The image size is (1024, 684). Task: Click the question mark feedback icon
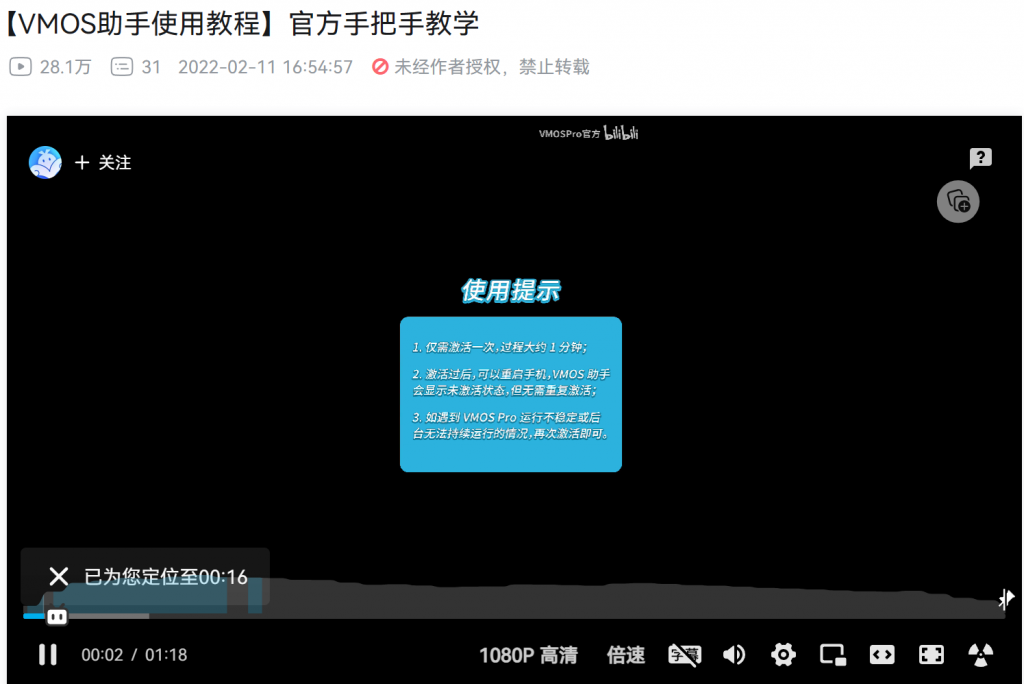point(980,158)
